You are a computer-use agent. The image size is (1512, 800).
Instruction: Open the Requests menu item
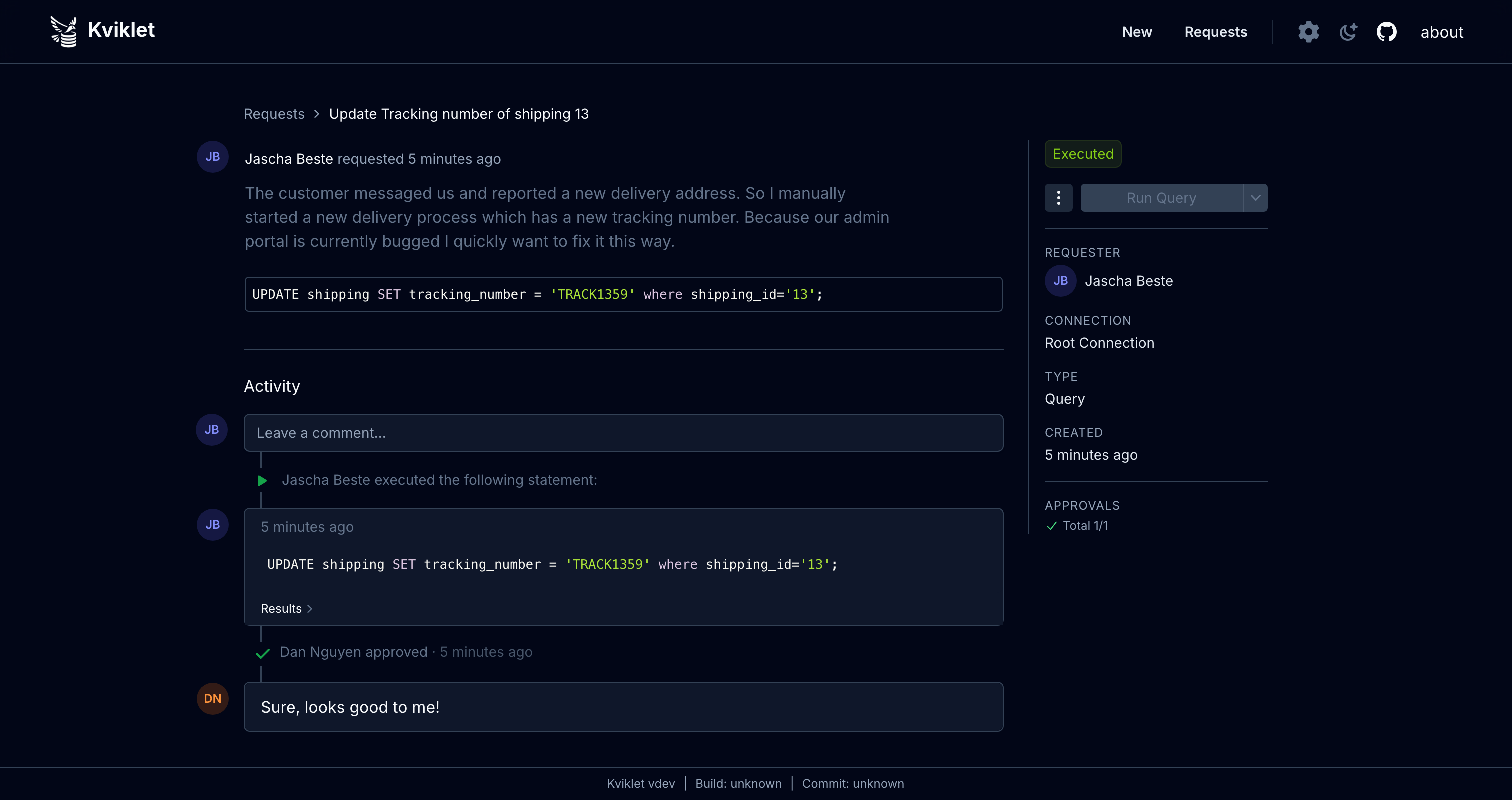coord(1215,31)
